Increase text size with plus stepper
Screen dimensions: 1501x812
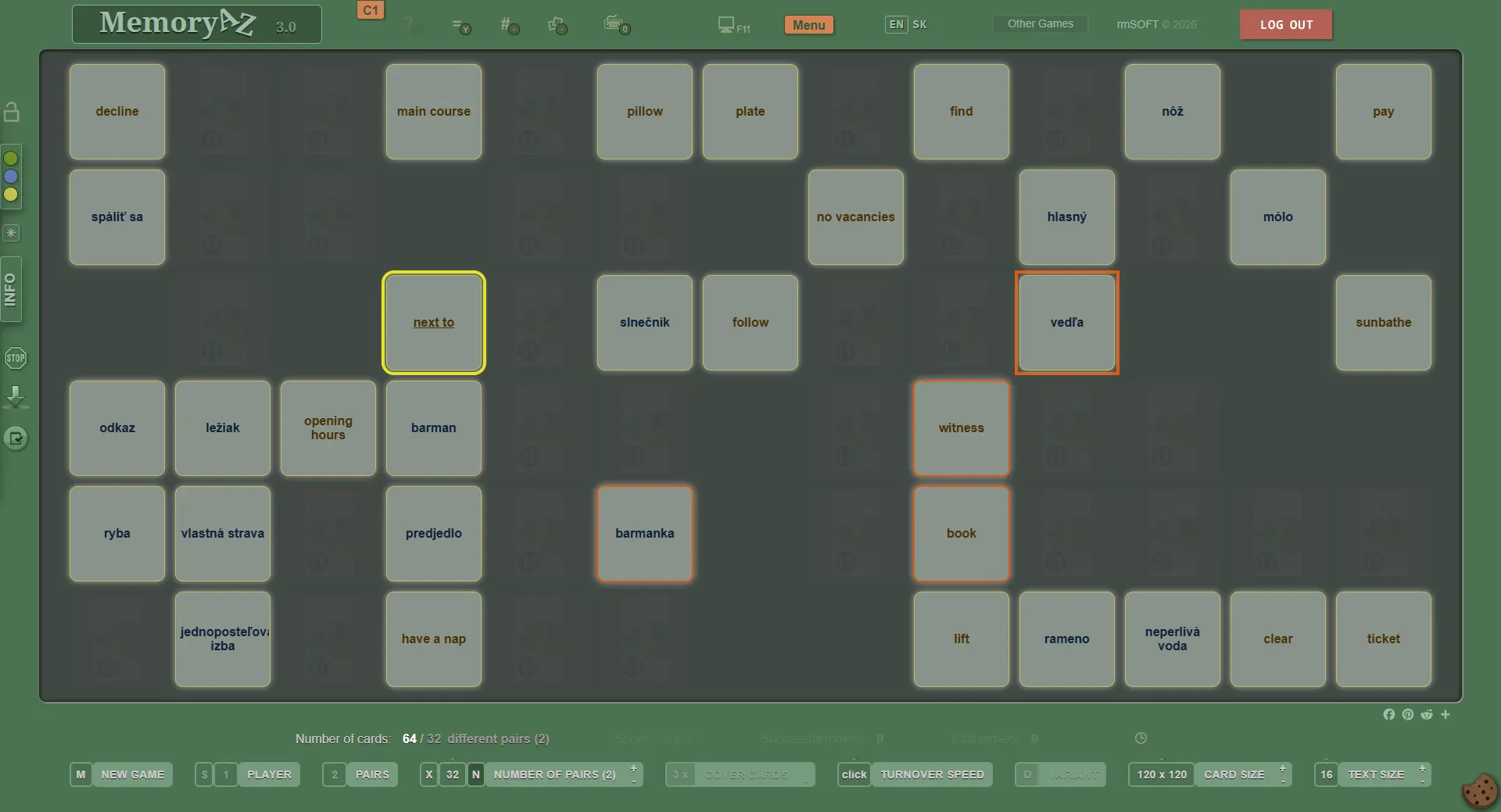(x=1422, y=769)
